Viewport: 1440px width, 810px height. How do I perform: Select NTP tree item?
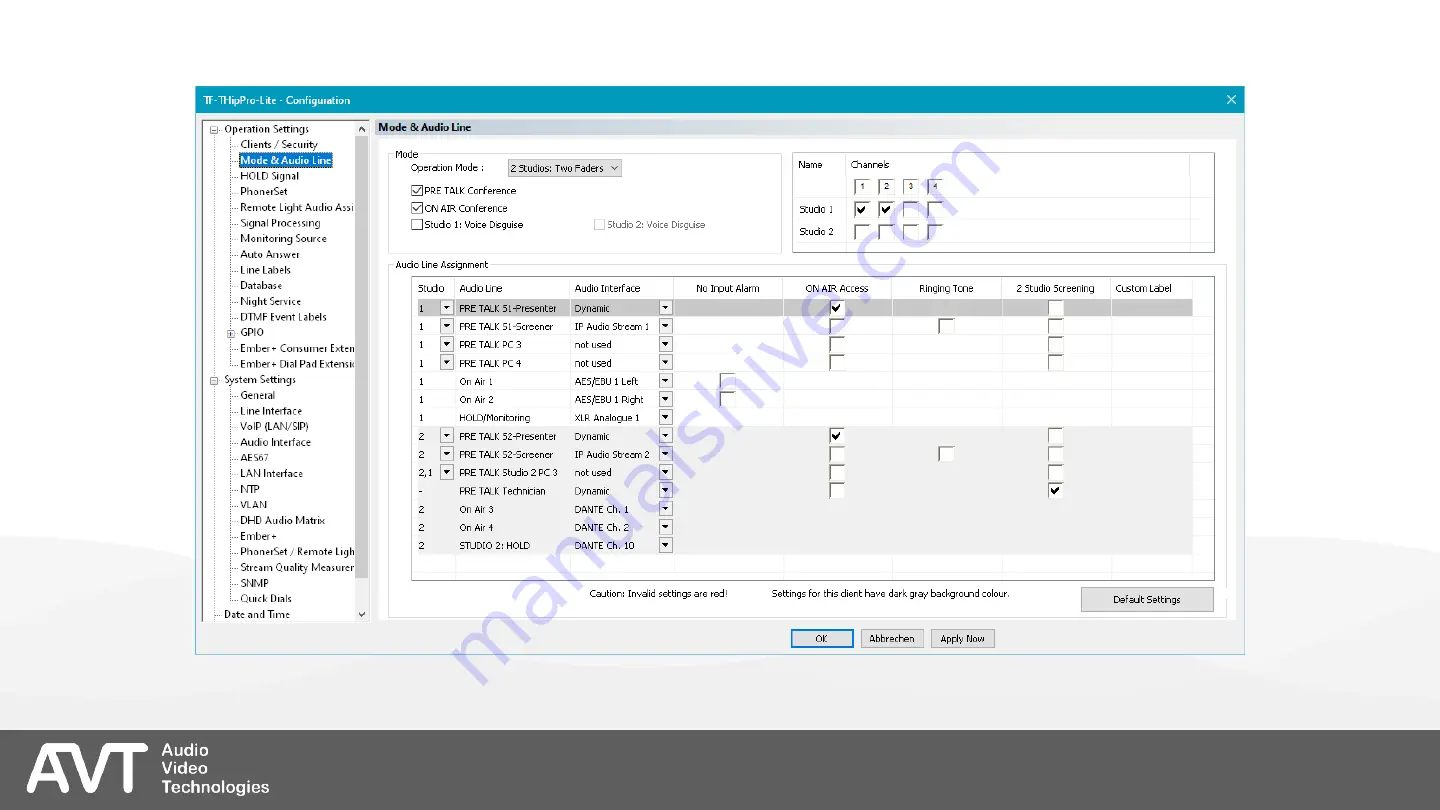click(250, 489)
